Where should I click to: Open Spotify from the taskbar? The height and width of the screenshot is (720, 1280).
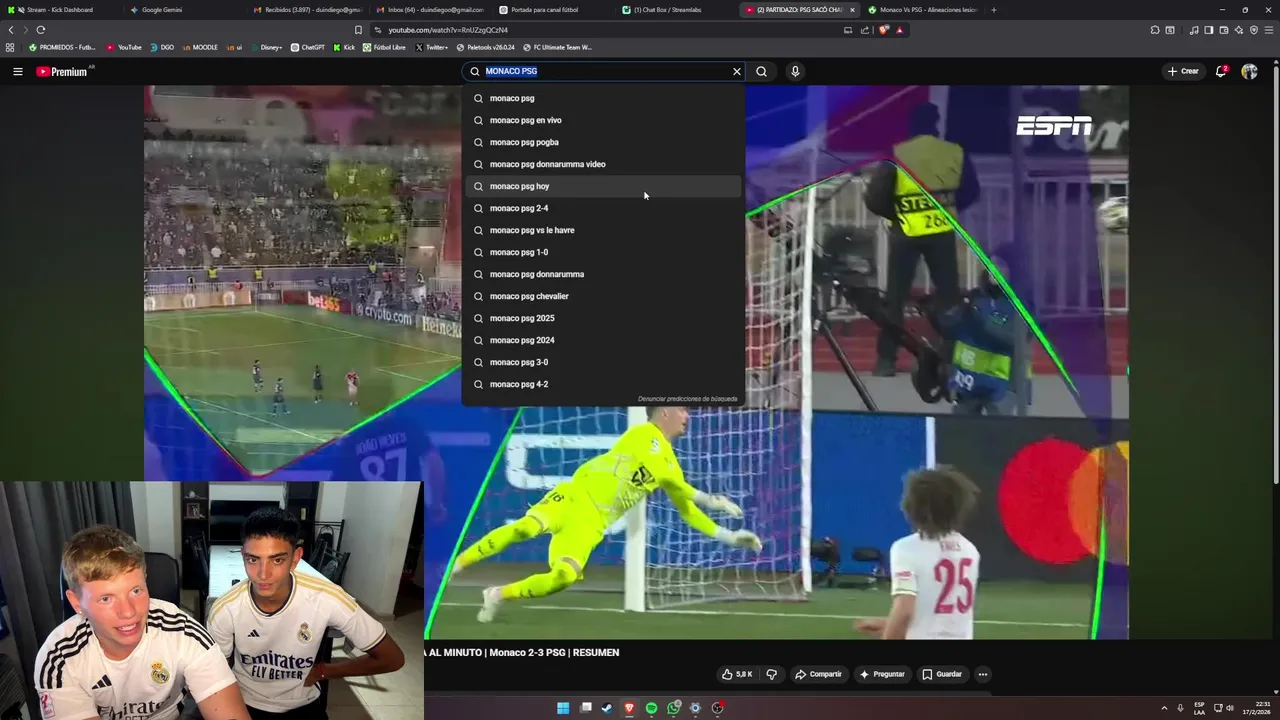tap(651, 708)
